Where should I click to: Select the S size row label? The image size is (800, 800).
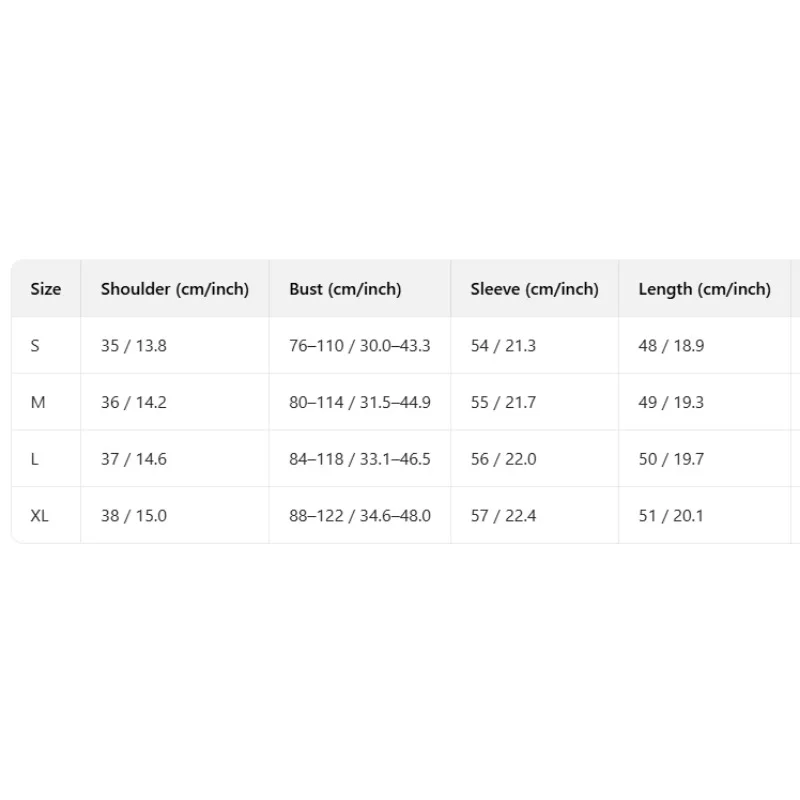35,345
